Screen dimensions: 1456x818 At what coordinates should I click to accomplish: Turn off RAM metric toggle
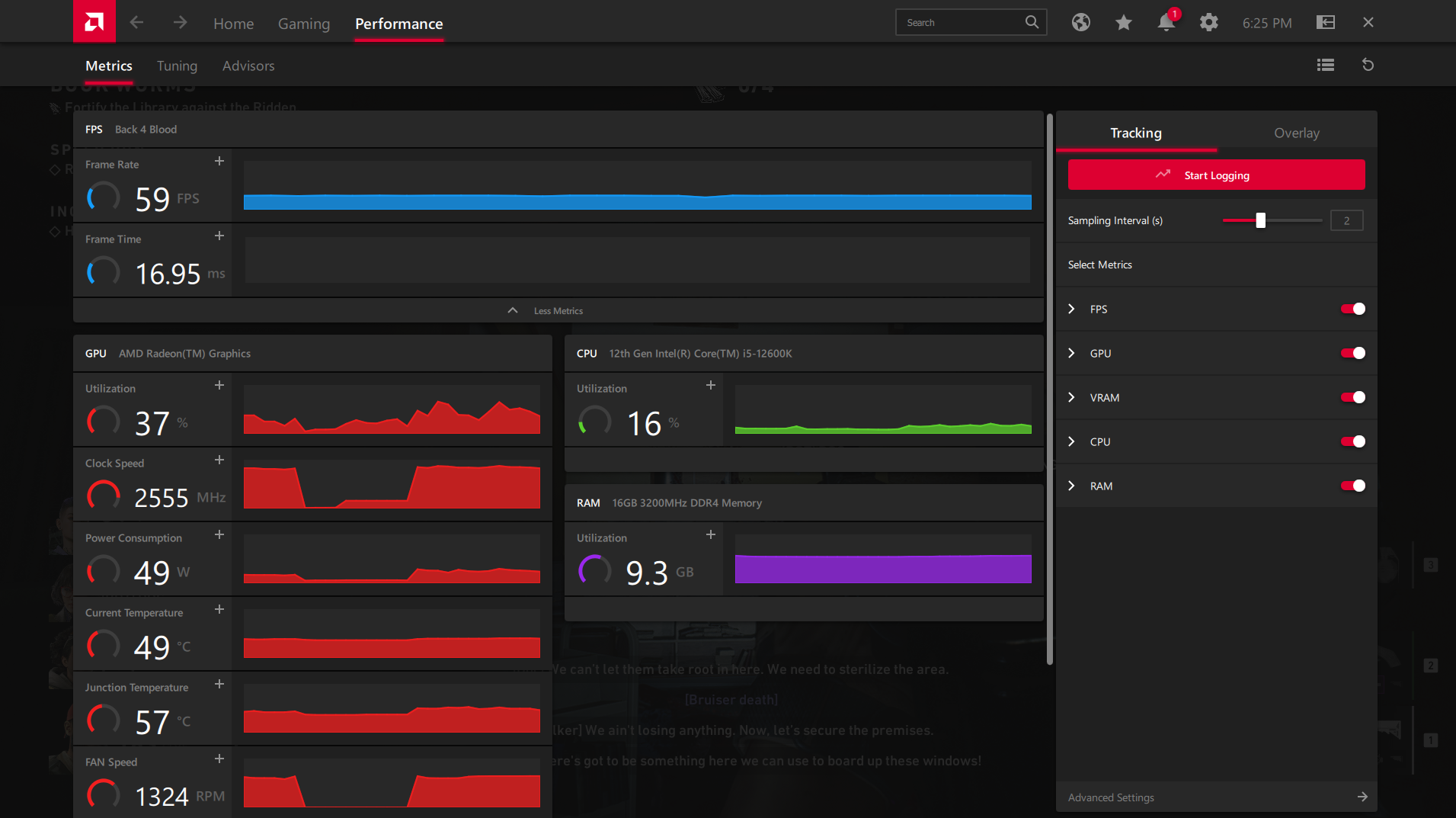1353,486
